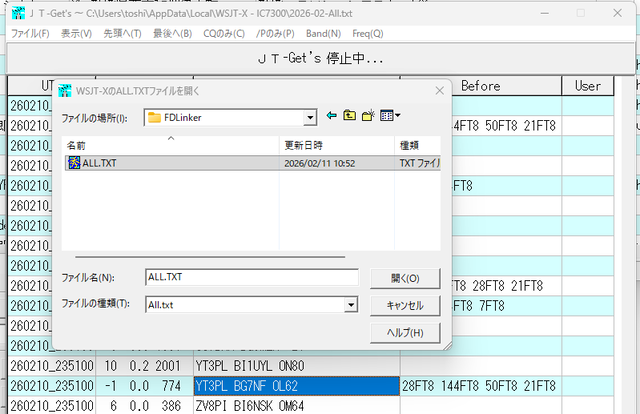
Task: Expand the FDLinker location dropdown
Action: pyautogui.click(x=310, y=118)
